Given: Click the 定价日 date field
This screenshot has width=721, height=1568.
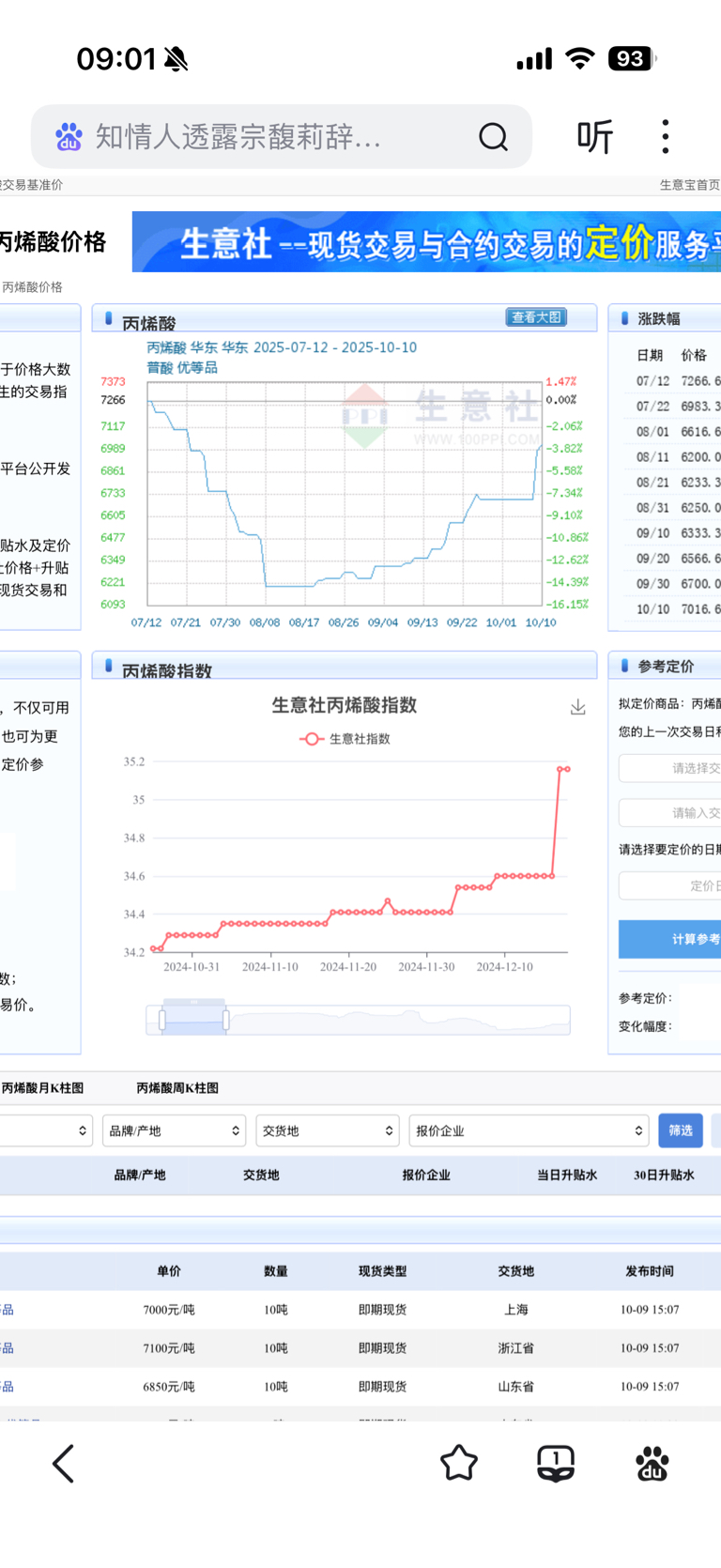Looking at the screenshot, I should [669, 885].
